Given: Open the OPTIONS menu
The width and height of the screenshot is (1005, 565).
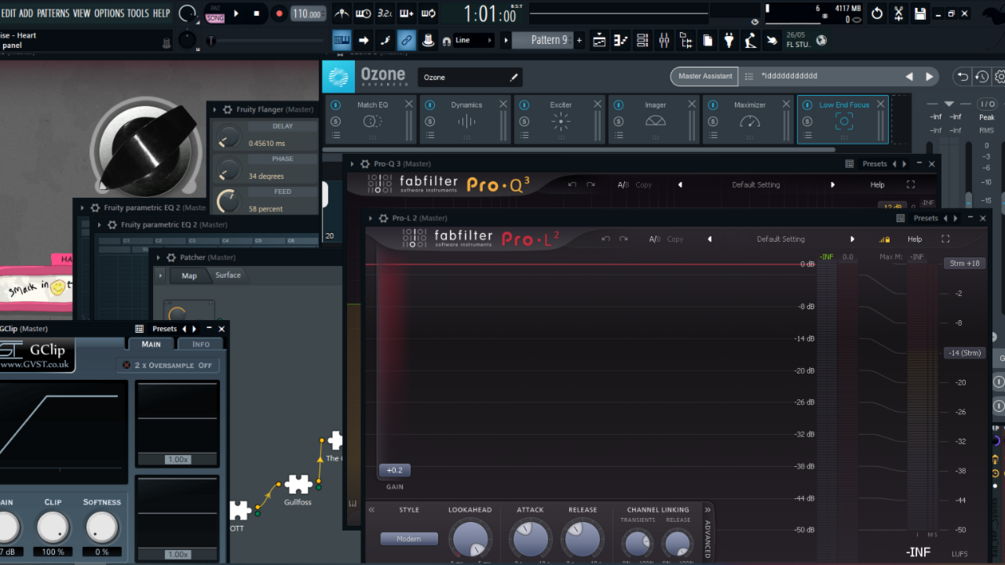Looking at the screenshot, I should coord(109,13).
